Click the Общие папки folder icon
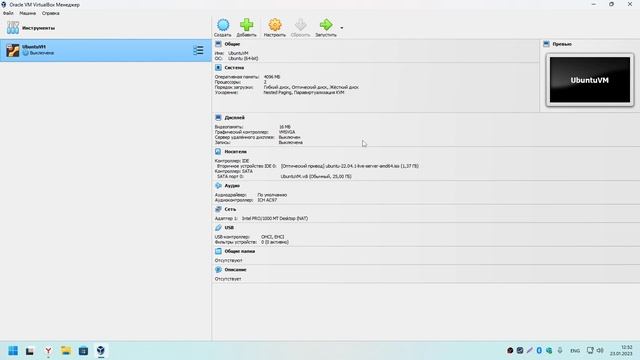 click(x=218, y=251)
